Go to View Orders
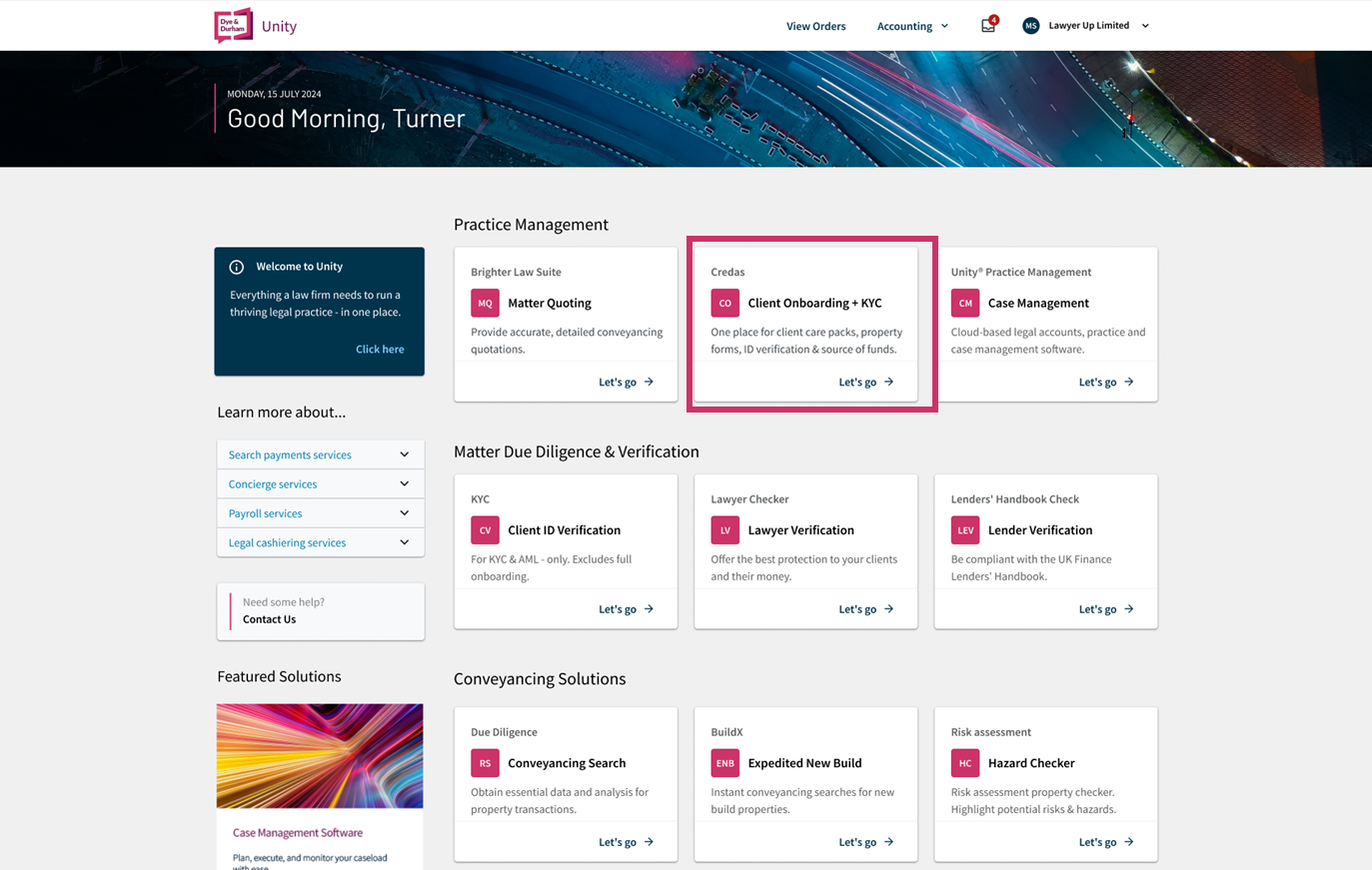Image resolution: width=1372 pixels, height=870 pixels. [815, 26]
